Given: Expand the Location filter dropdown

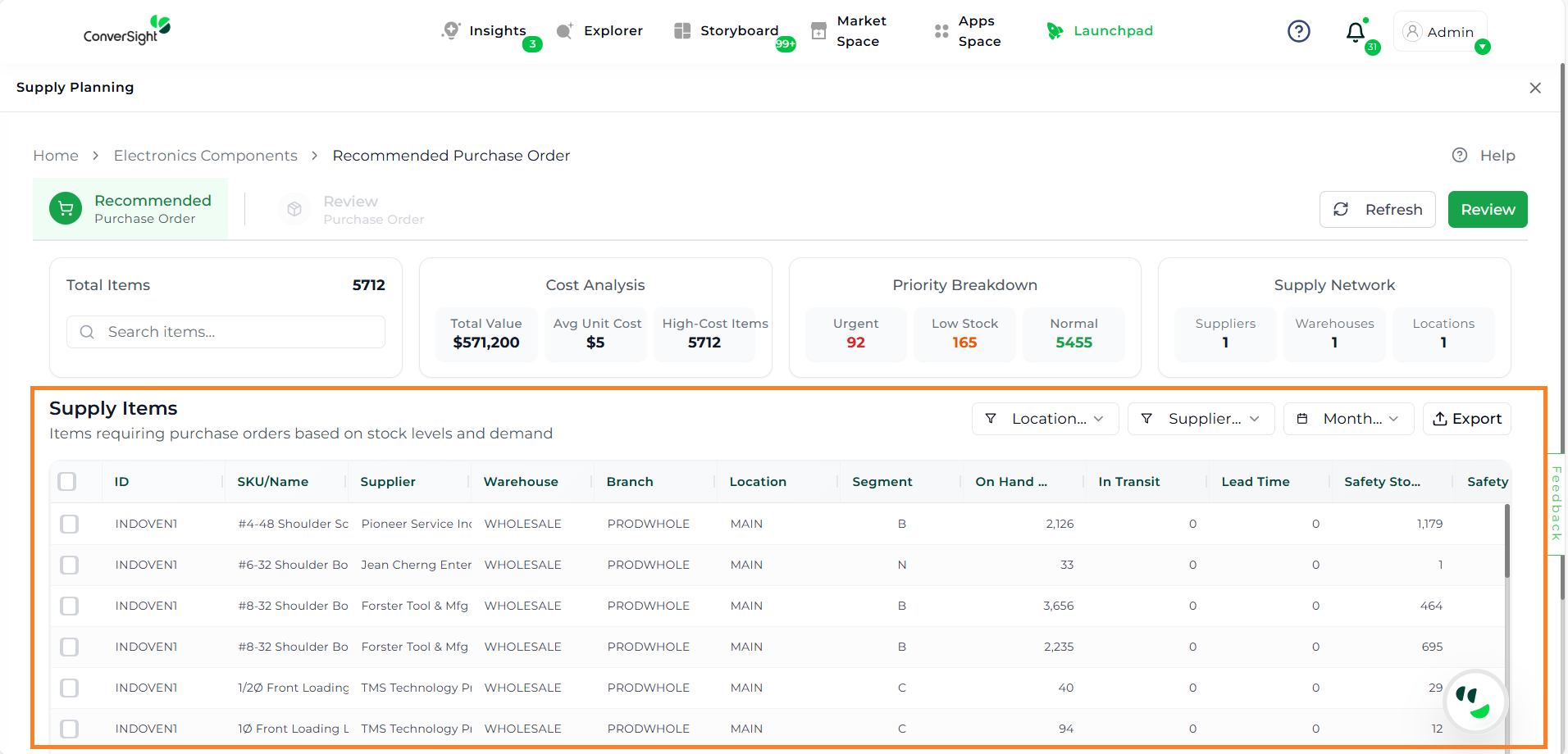Looking at the screenshot, I should pos(1045,419).
